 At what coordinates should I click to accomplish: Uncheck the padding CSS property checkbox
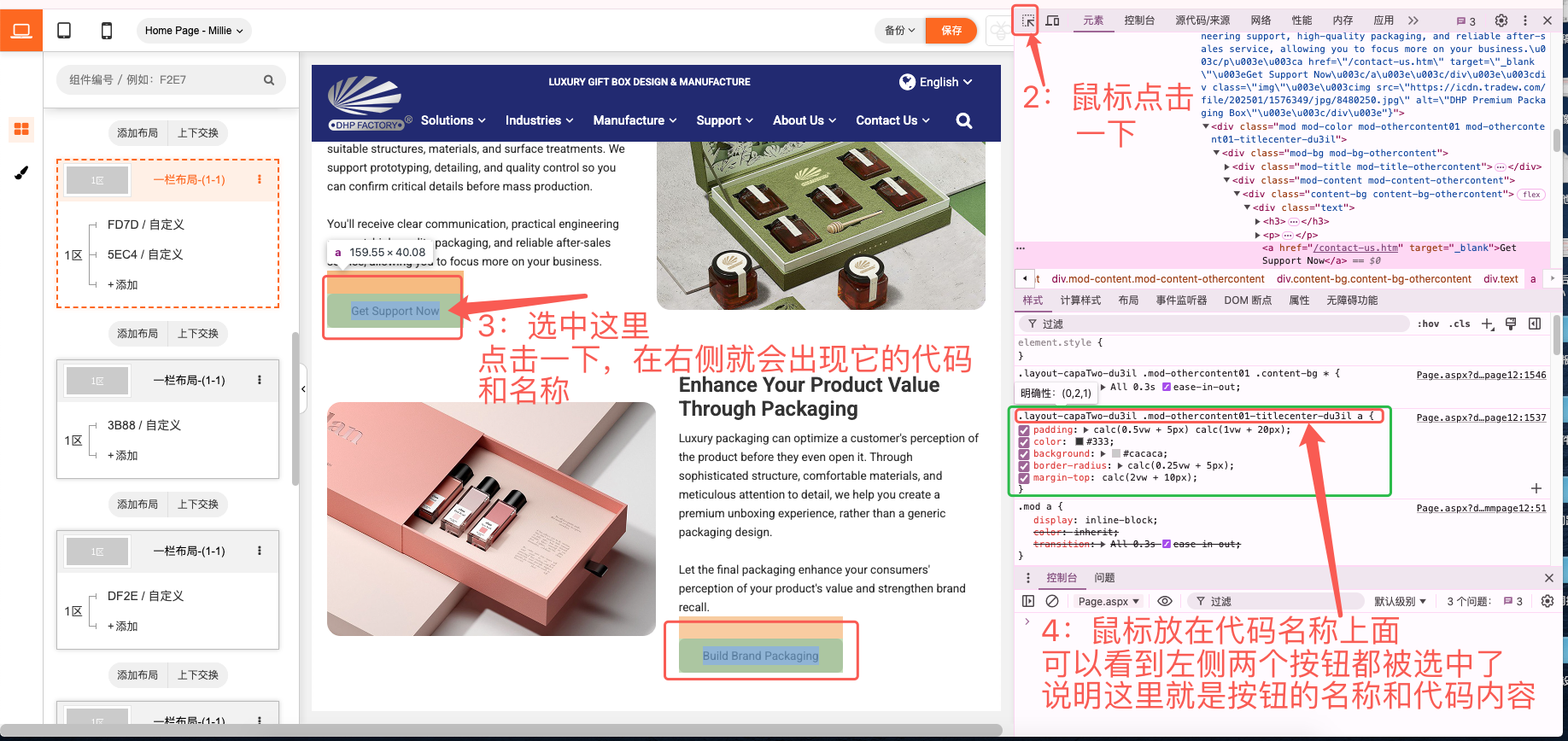[1024, 430]
